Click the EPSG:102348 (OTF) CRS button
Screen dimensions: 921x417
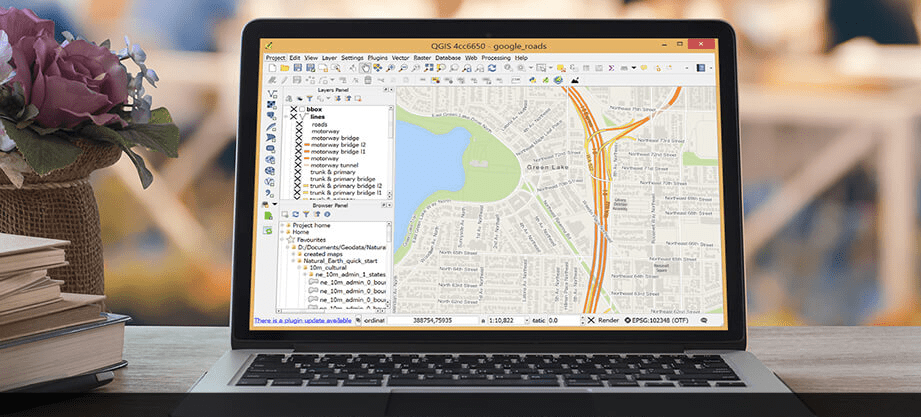click(656, 320)
